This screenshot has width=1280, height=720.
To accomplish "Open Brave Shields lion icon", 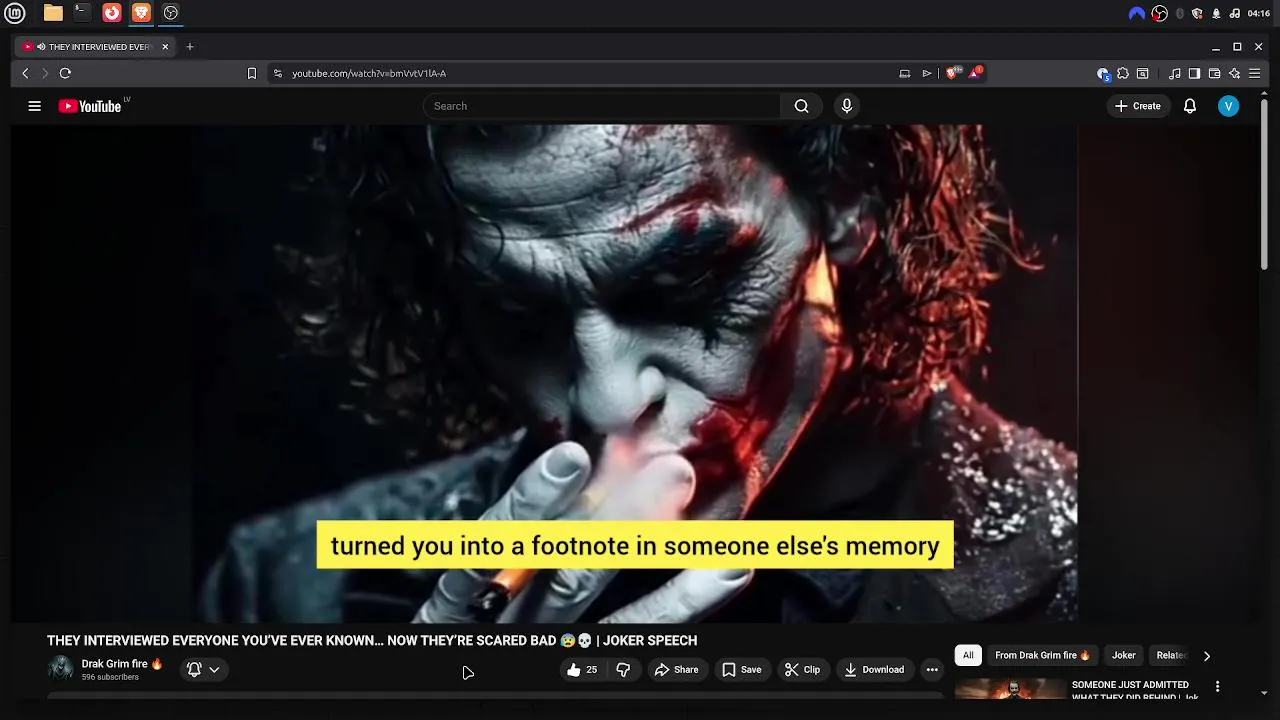I will coord(951,73).
